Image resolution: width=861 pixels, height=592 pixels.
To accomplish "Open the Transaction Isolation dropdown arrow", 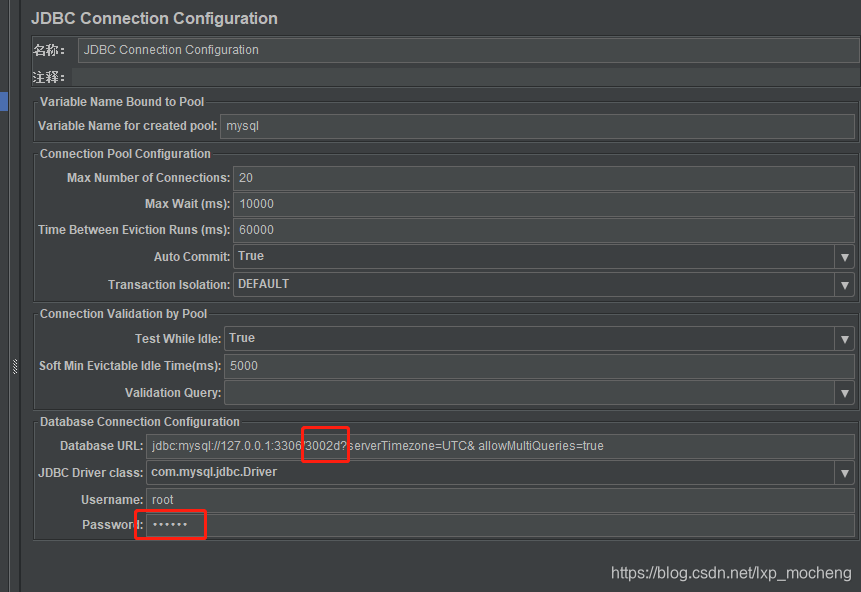I will (x=845, y=284).
